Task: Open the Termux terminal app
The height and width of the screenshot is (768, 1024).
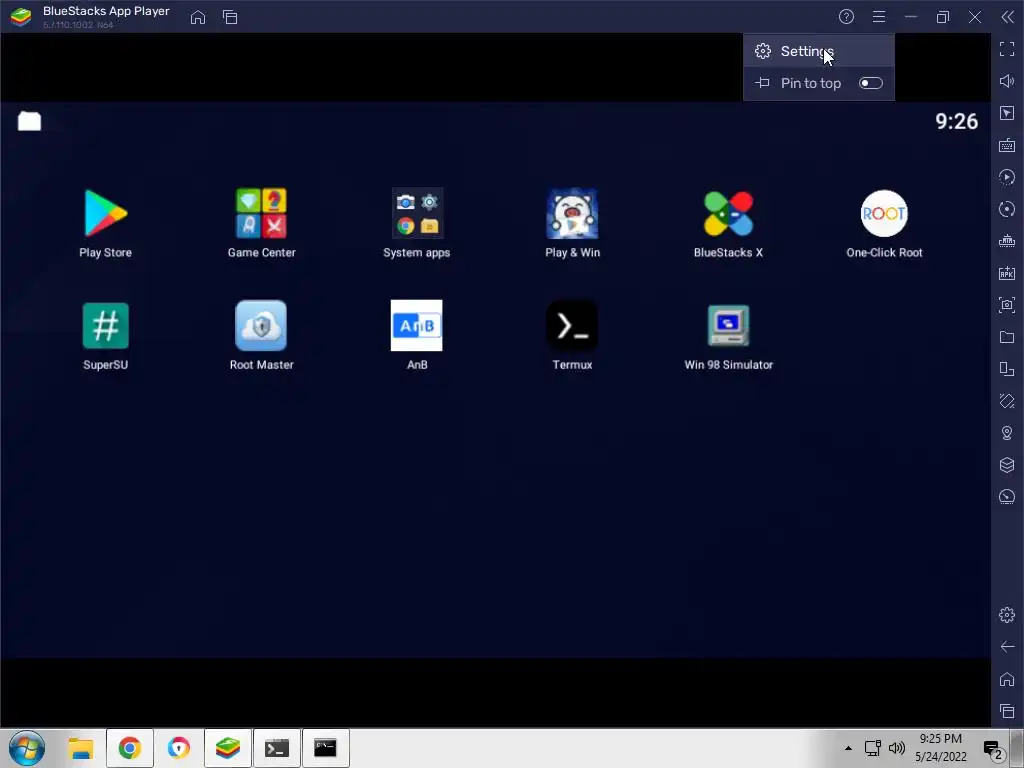Action: pyautogui.click(x=572, y=326)
